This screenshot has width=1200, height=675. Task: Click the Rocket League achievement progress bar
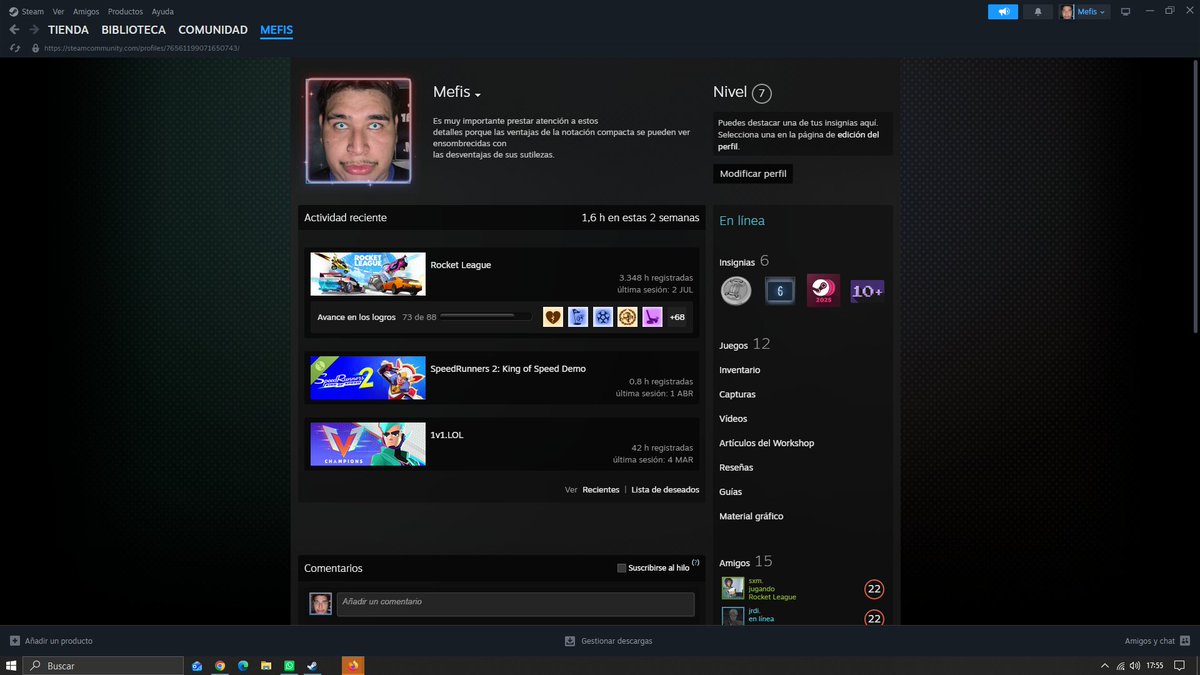pos(485,317)
